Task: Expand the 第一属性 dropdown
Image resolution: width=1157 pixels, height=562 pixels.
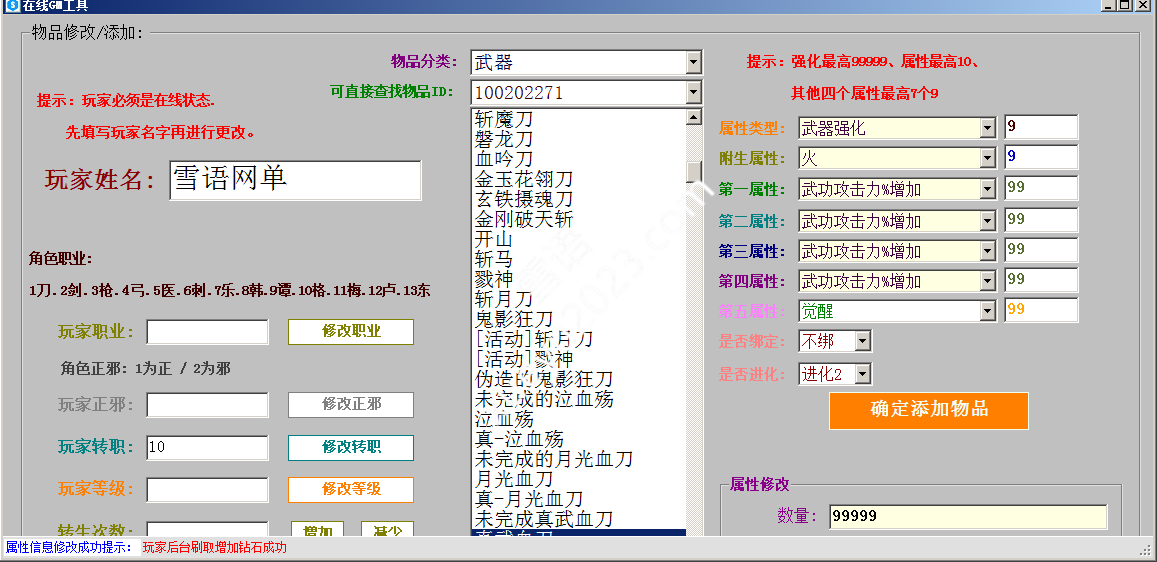Action: click(987, 189)
